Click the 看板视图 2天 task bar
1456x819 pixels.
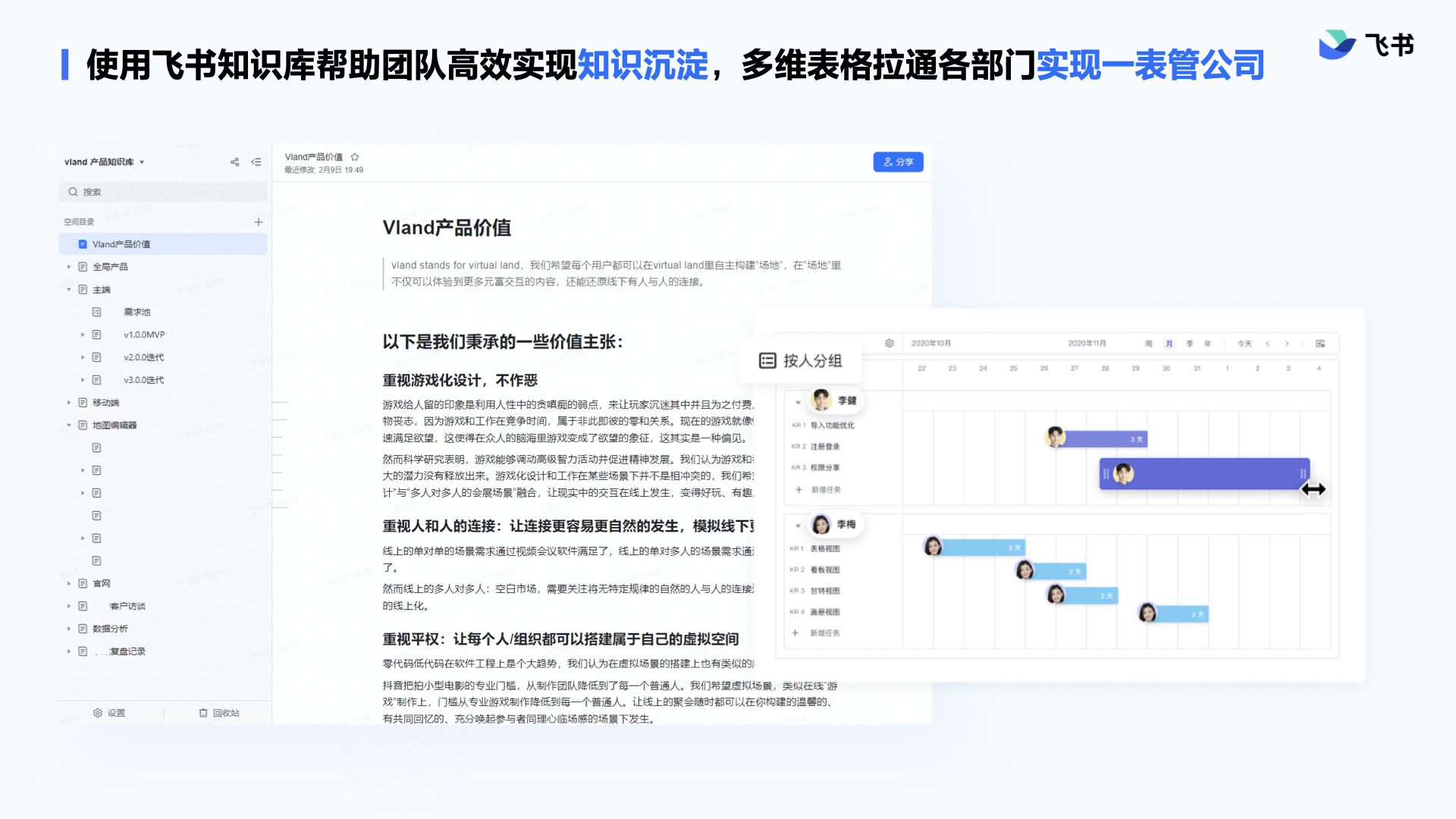(1051, 571)
